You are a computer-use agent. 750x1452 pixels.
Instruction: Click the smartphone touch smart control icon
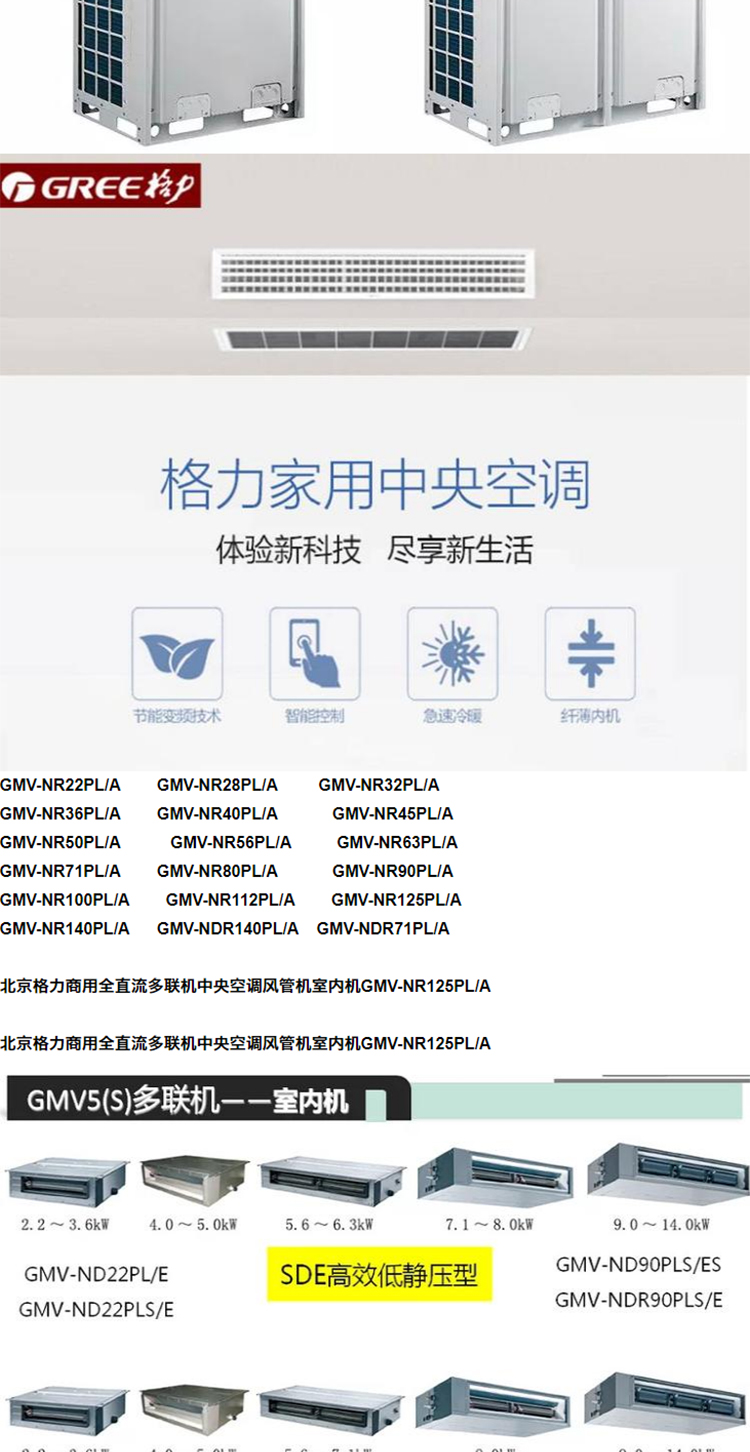tap(314, 653)
